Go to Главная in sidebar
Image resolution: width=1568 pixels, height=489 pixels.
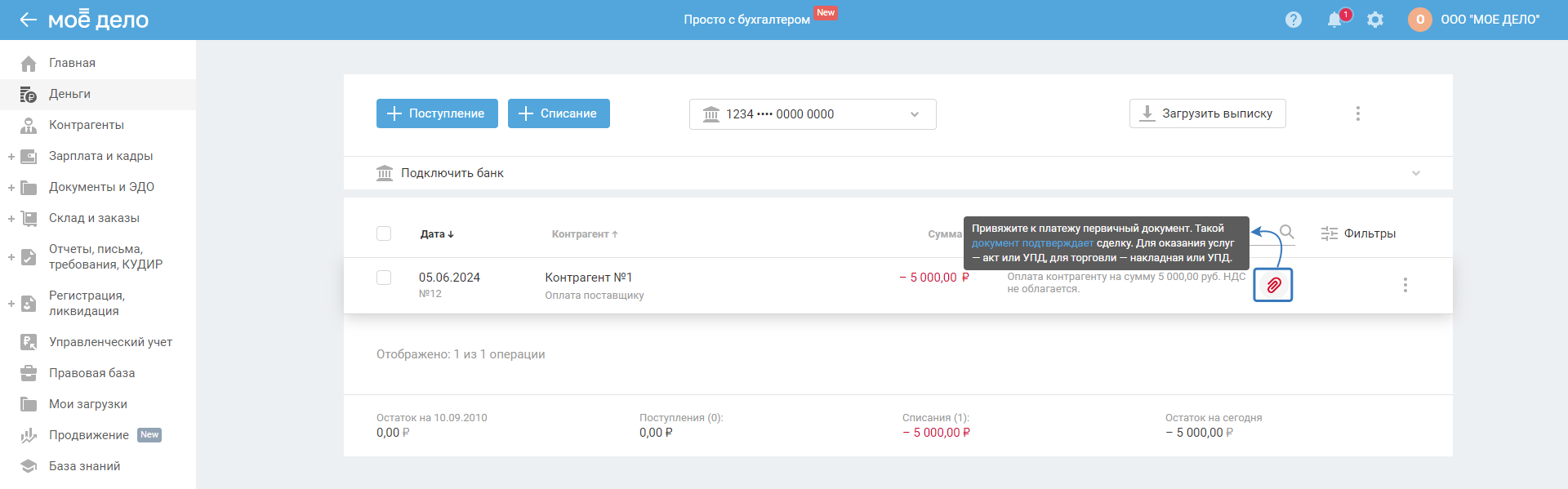72,63
